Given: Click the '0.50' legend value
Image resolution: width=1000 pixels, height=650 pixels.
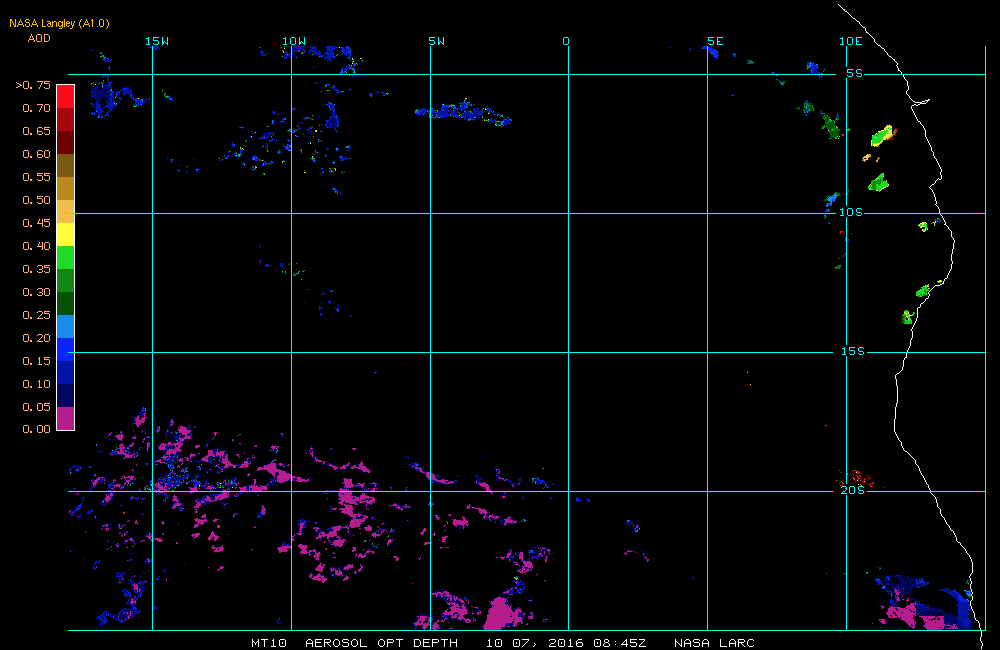Looking at the screenshot, I should 36,200.
